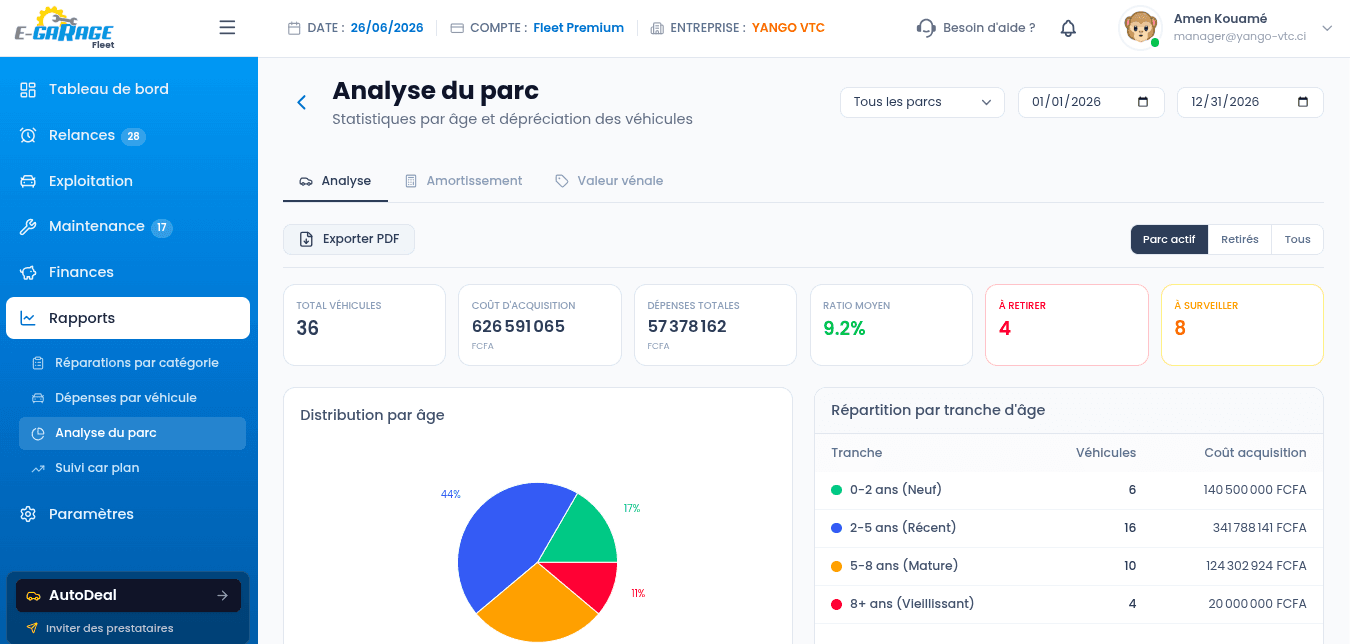The height and width of the screenshot is (644, 1350).
Task: Click the 2-5 ans (Récent) row
Action: 1069,528
